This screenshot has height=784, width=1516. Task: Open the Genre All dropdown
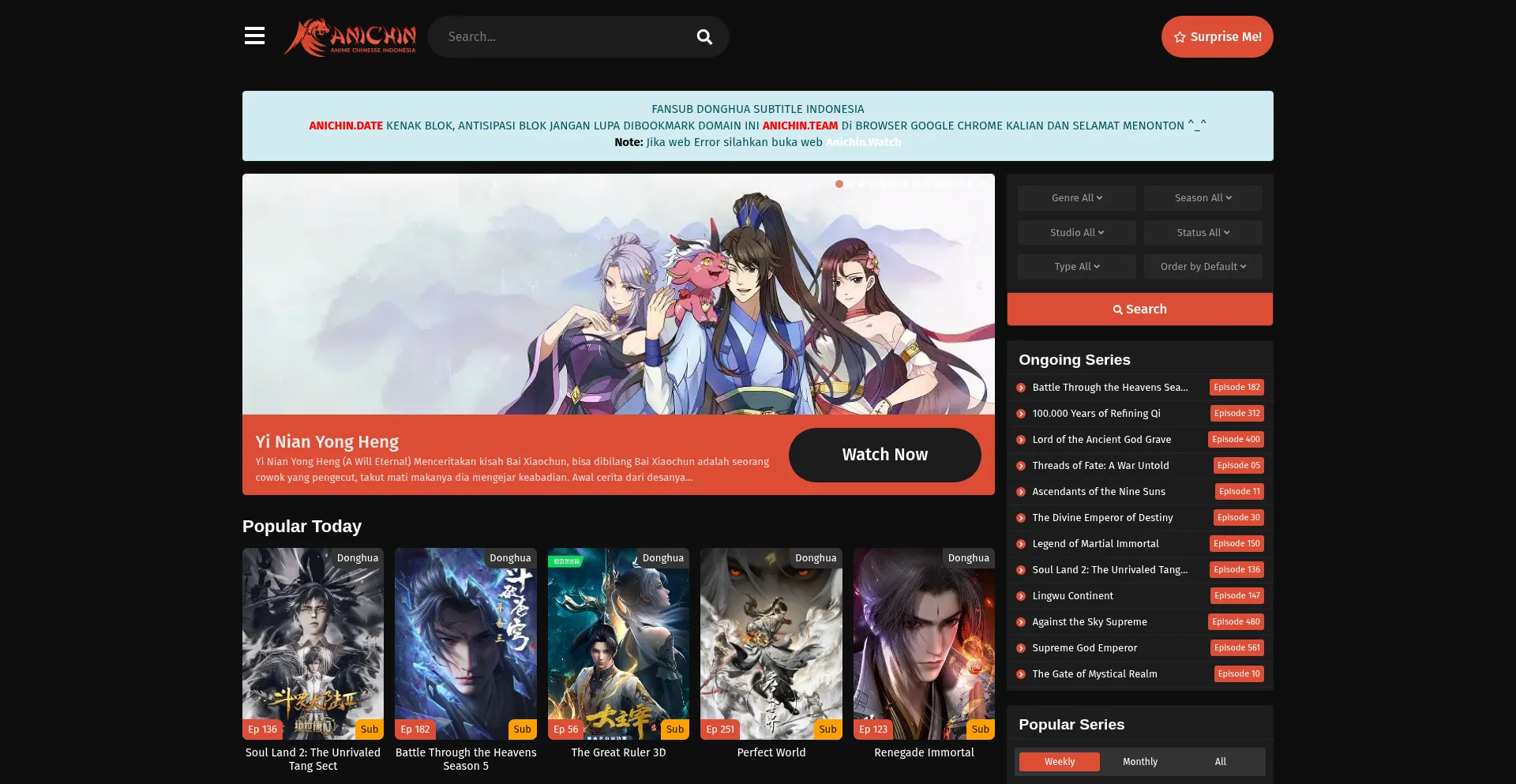coord(1077,198)
